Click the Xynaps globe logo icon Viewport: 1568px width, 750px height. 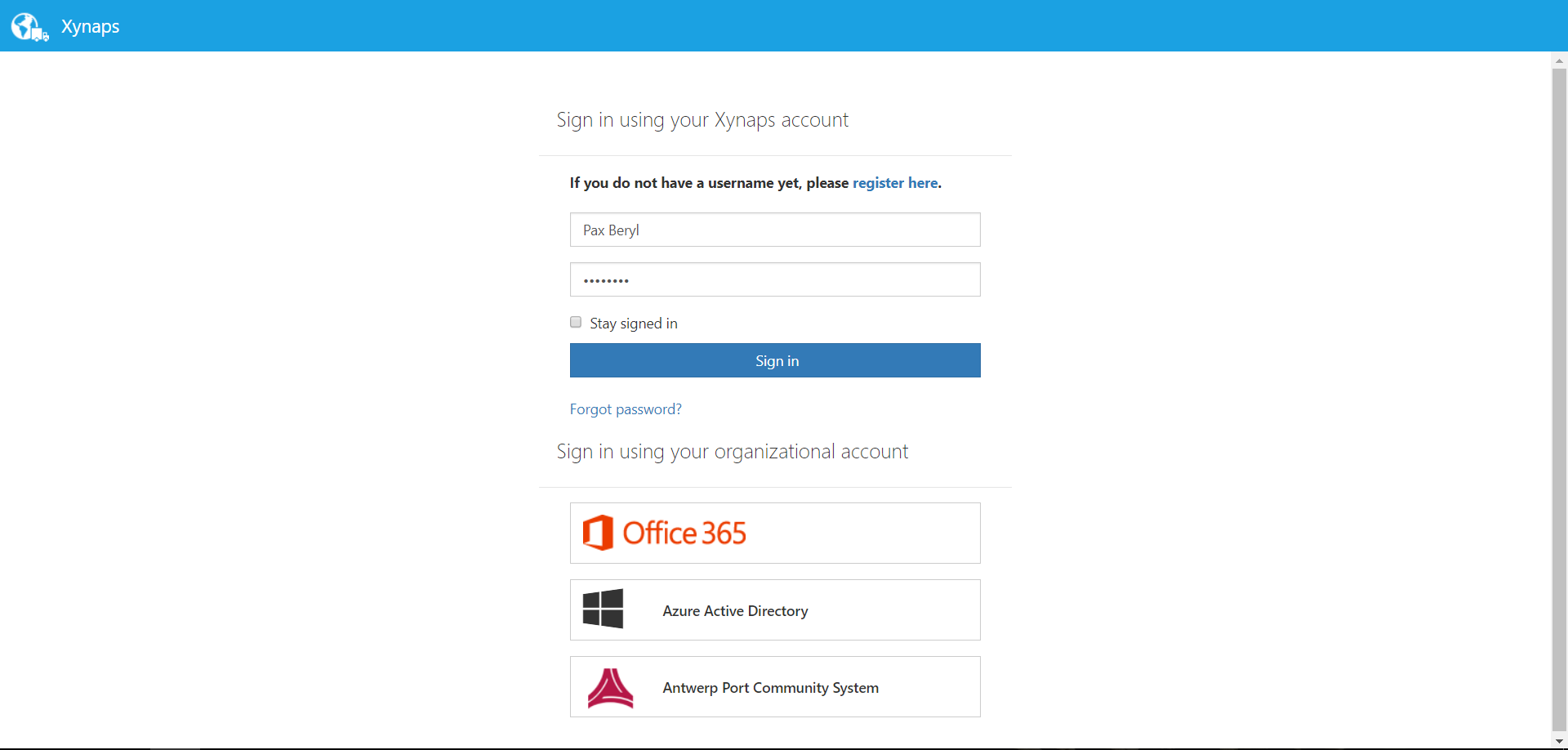[x=29, y=26]
